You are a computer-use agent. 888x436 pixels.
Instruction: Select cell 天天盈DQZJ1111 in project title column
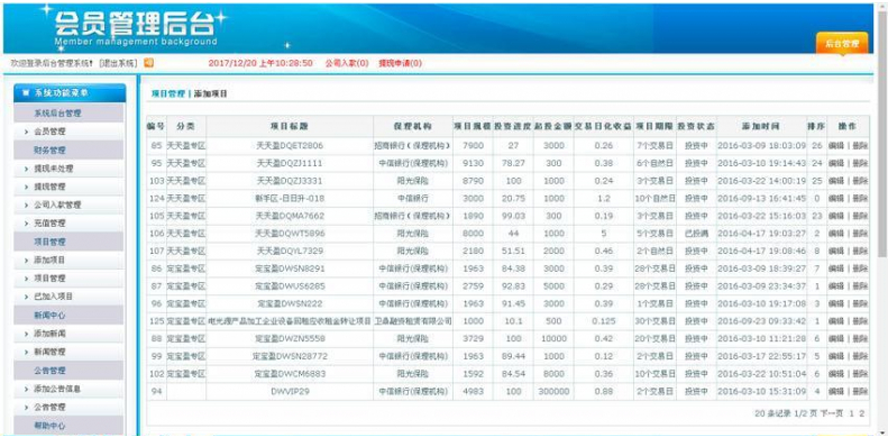290,163
